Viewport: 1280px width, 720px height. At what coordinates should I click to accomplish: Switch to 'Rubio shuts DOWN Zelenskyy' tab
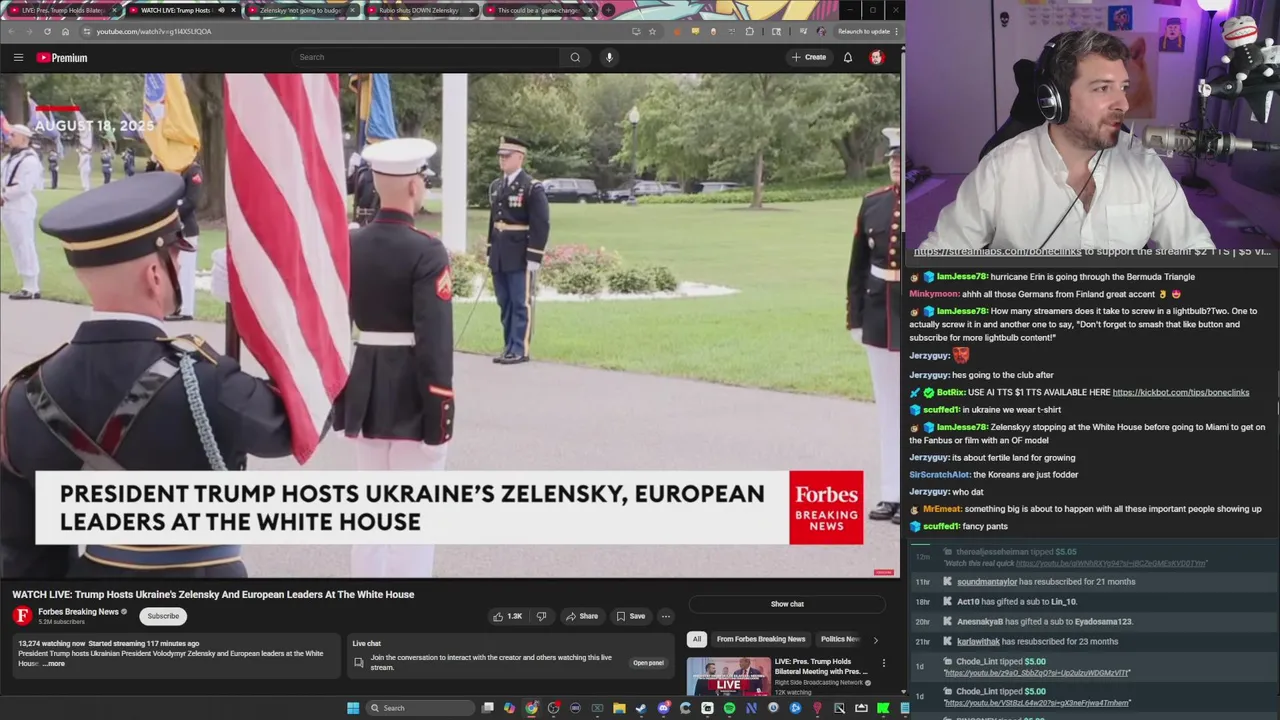pyautogui.click(x=419, y=10)
